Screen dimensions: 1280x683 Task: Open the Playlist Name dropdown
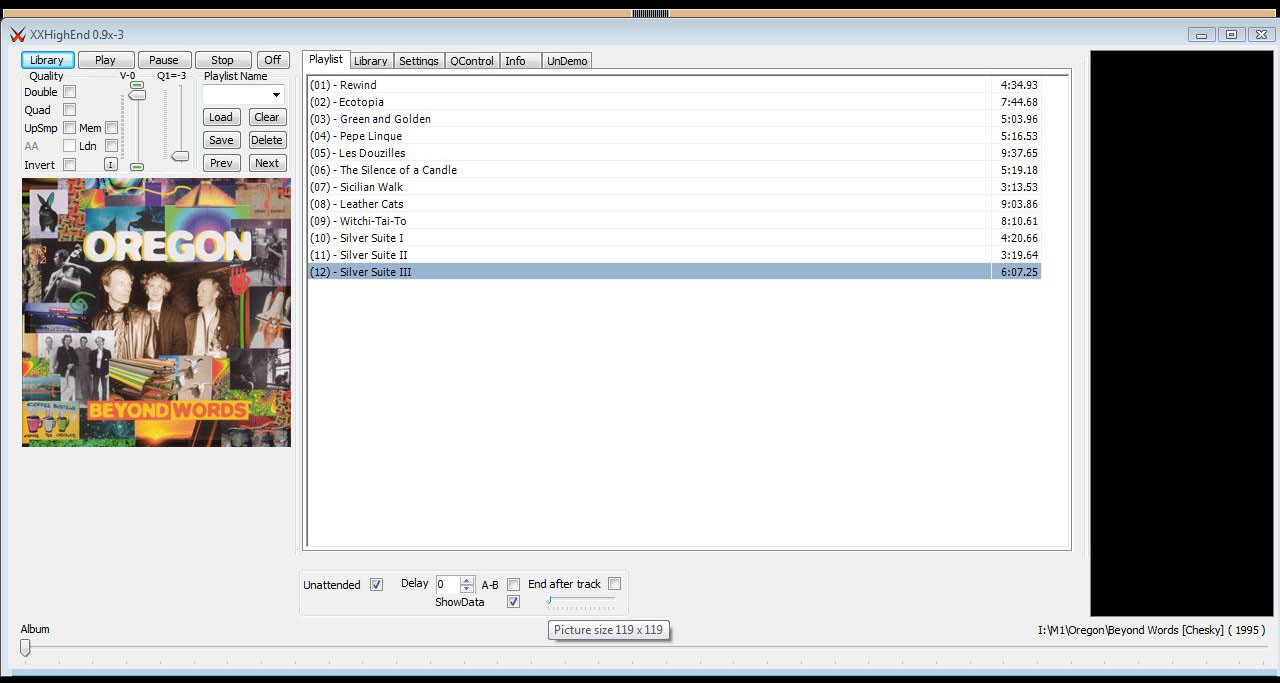point(276,95)
